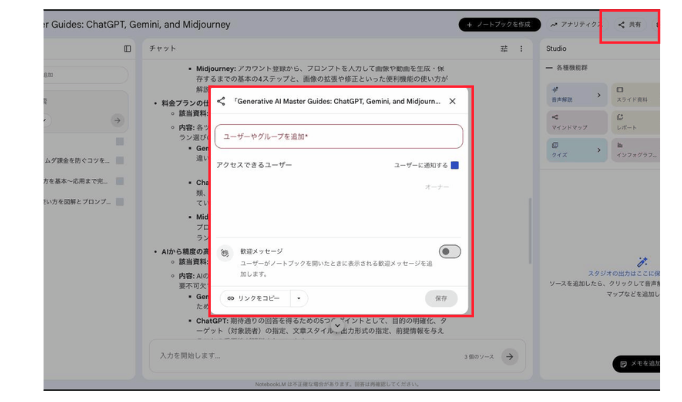This screenshot has height=402, width=682.
Task: Collapse the sources panel icon
Action: coord(127,48)
